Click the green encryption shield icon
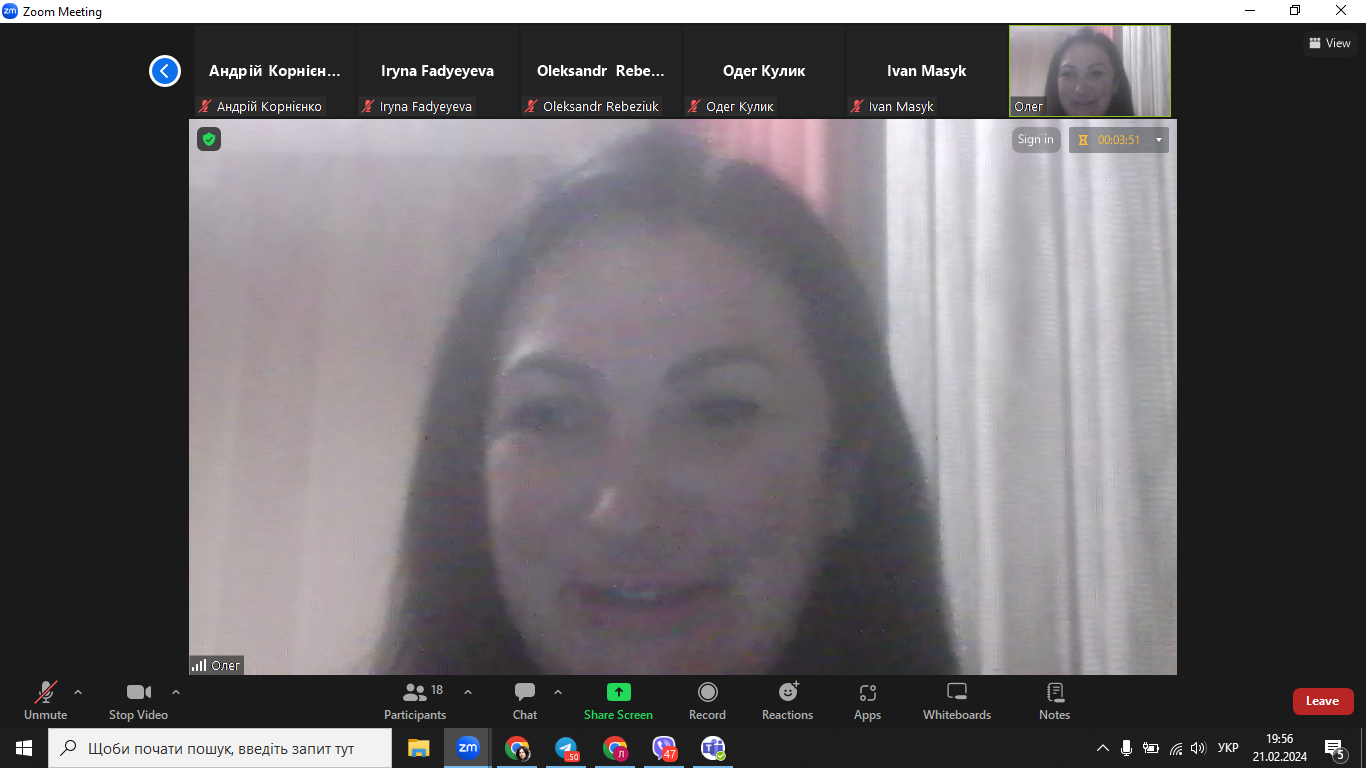Image resolution: width=1366 pixels, height=768 pixels. [209, 139]
